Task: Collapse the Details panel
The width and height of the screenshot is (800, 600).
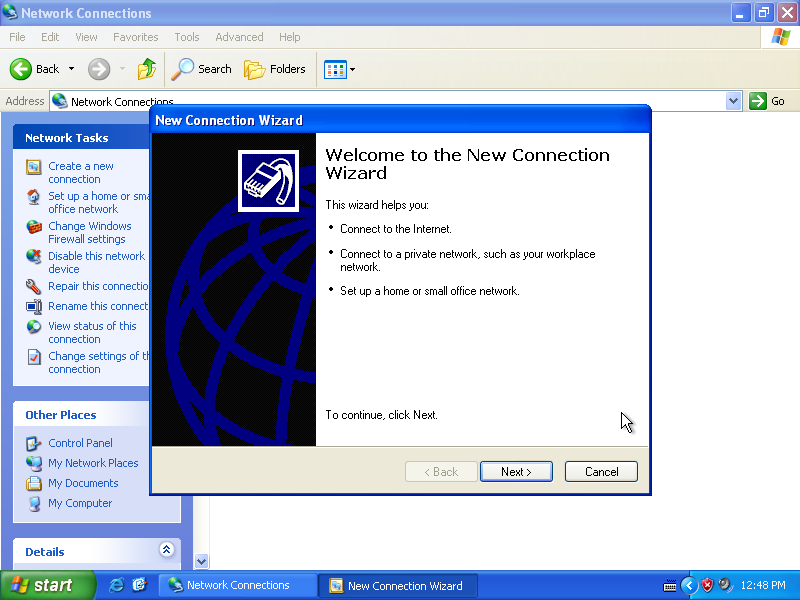Action: pyautogui.click(x=166, y=549)
